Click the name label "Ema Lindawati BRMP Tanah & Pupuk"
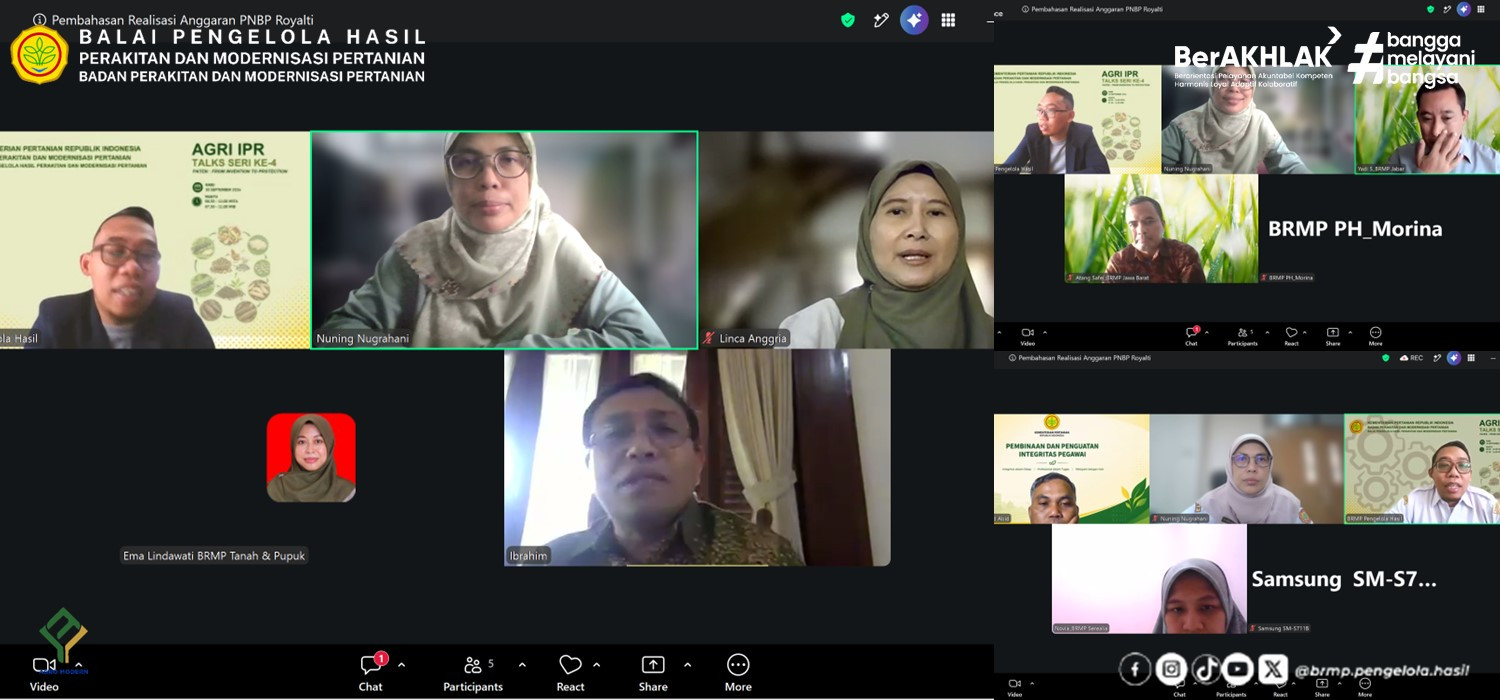 click(214, 555)
